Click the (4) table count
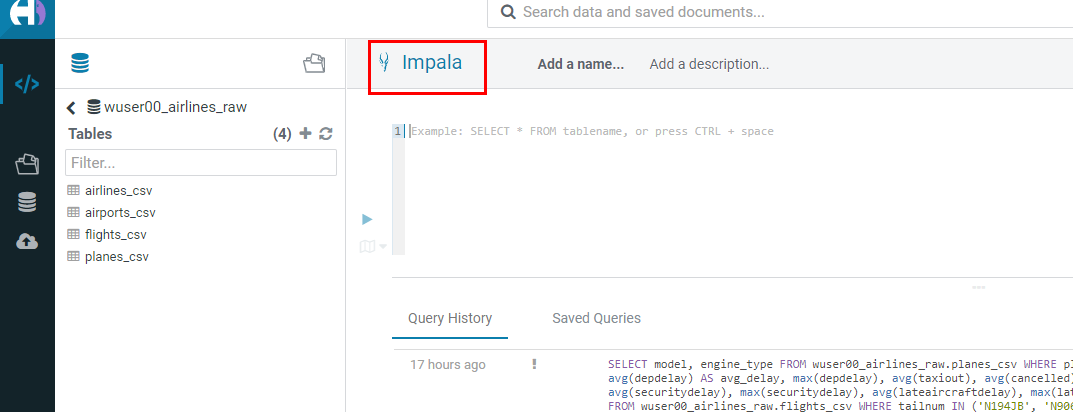1073x412 pixels. 282,134
